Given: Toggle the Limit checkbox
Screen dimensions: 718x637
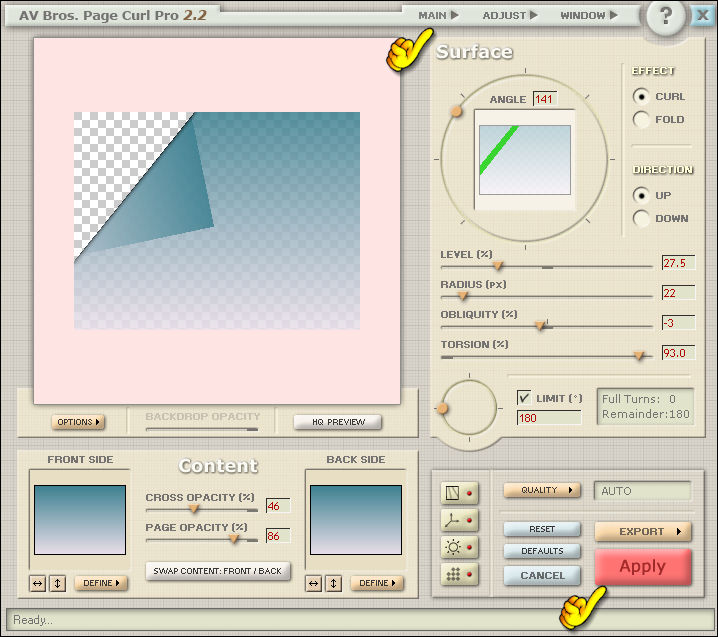Looking at the screenshot, I should tap(524, 397).
